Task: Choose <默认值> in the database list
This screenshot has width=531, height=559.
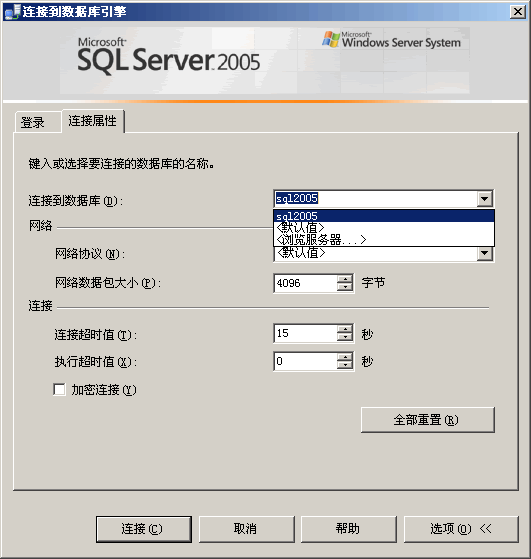Action: tap(384, 227)
